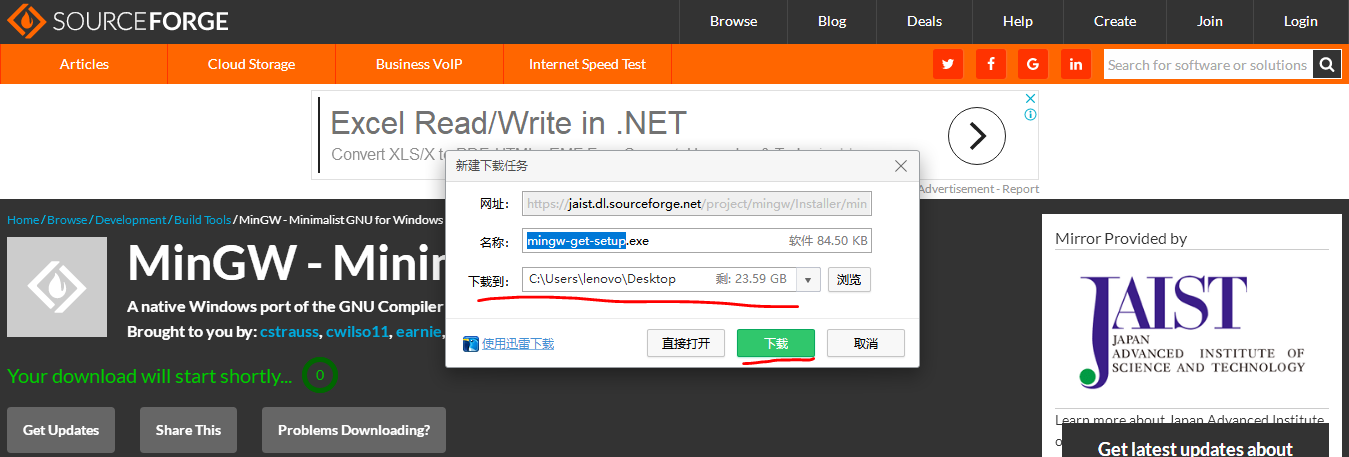Open the Internet Speed Test tab

pyautogui.click(x=588, y=64)
